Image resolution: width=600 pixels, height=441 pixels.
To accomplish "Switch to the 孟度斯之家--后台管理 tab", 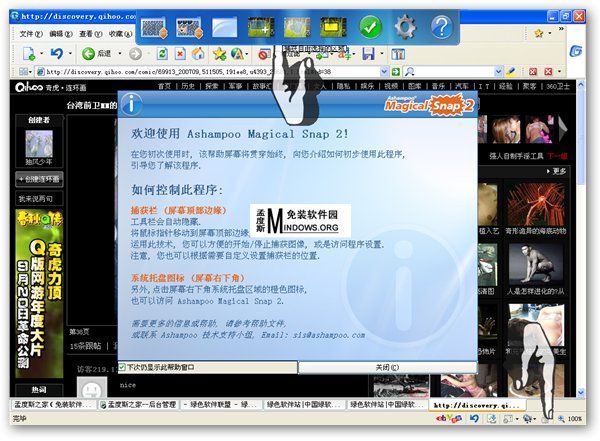I will coord(138,405).
